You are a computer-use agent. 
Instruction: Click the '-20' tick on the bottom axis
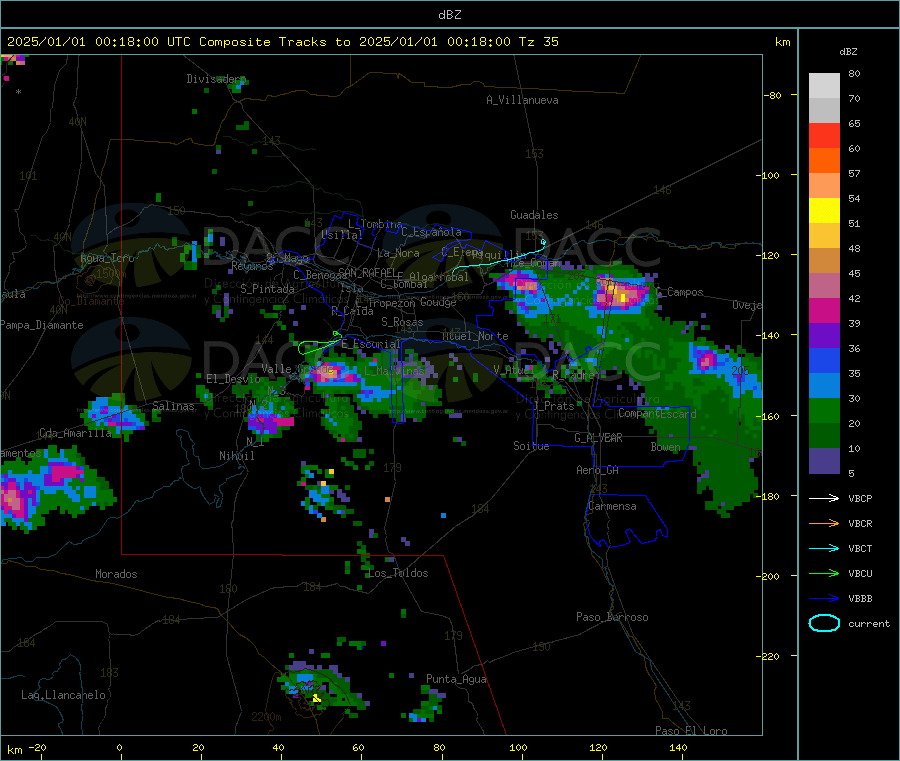point(37,747)
